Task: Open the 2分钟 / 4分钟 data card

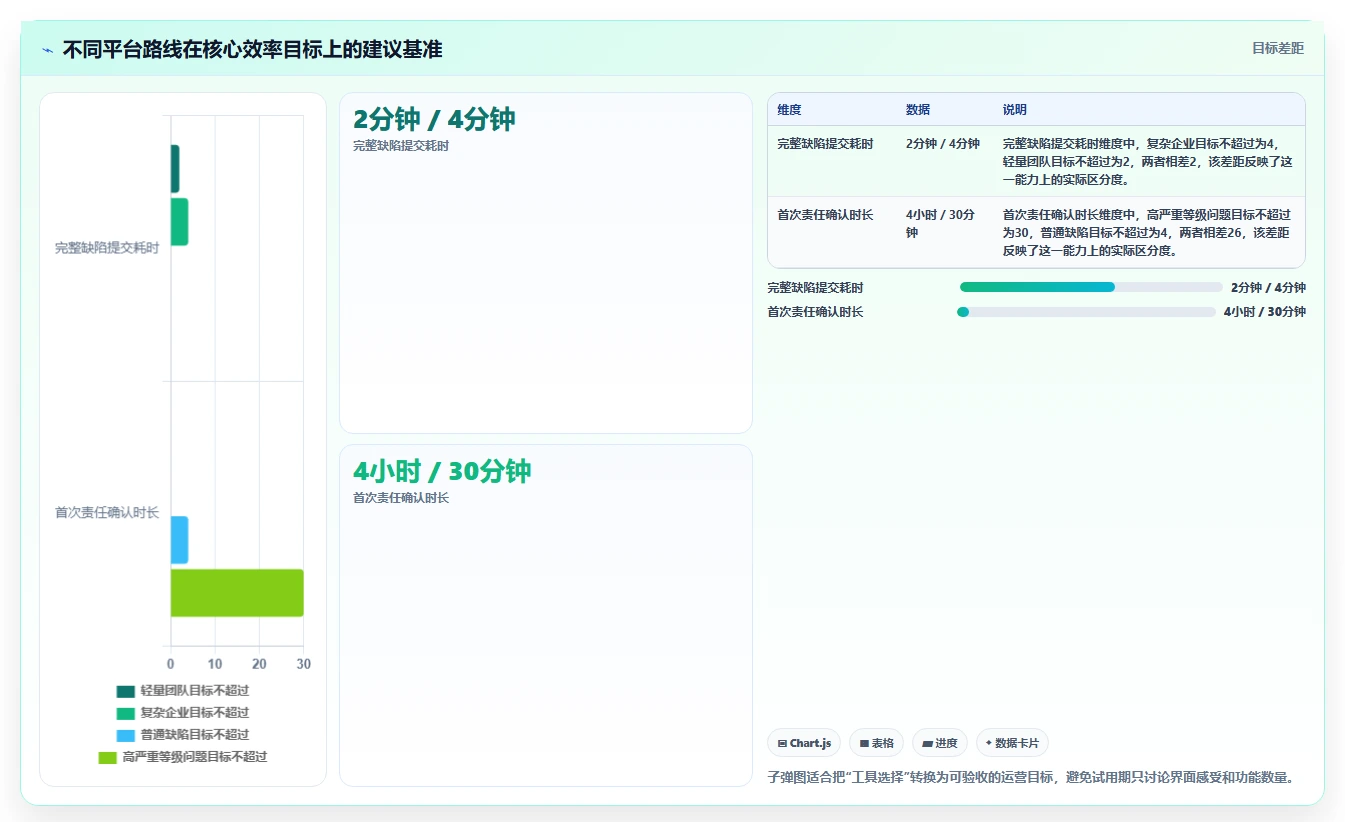Action: [546, 263]
